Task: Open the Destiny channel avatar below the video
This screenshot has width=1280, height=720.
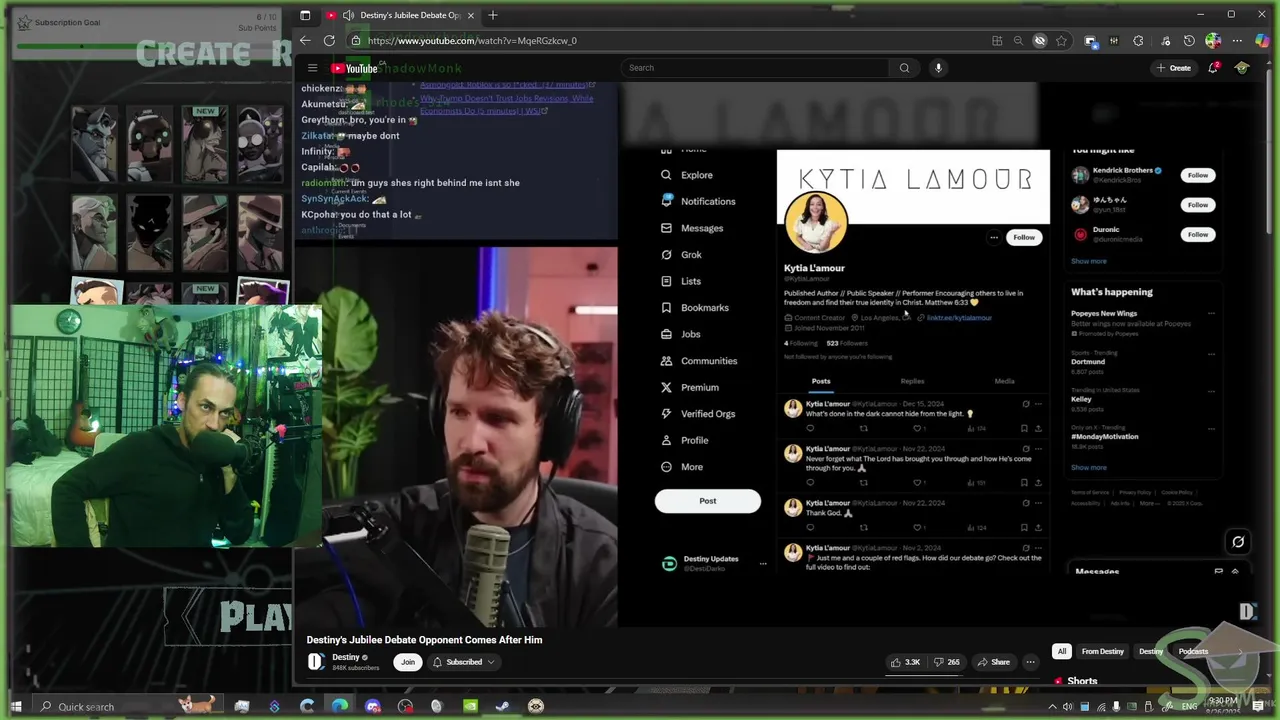Action: pyautogui.click(x=316, y=662)
